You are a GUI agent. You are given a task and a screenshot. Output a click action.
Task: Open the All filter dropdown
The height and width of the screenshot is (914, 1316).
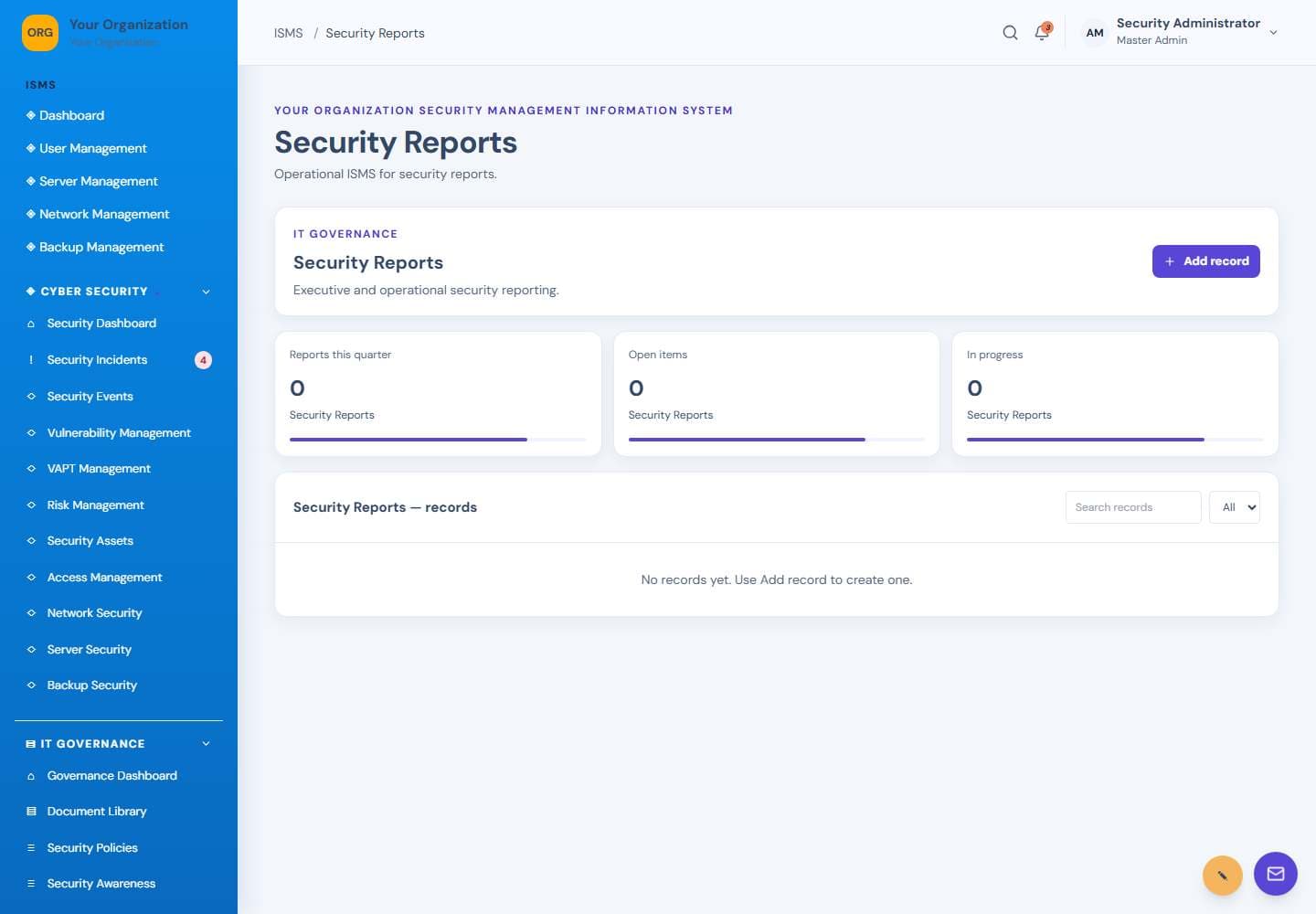point(1235,507)
